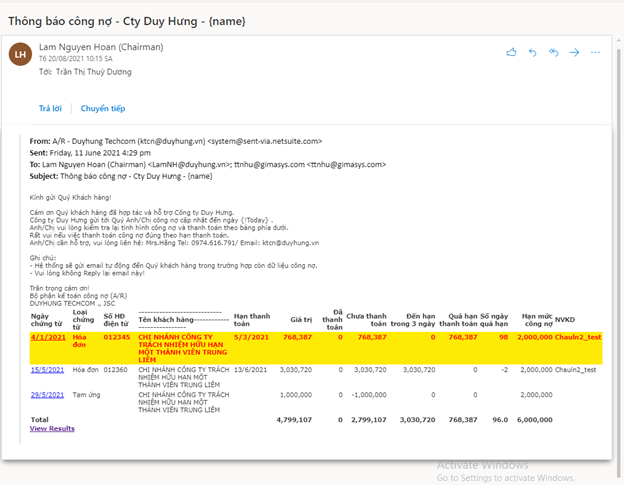
Task: Click the Reply All double-arrow icon
Action: (x=554, y=52)
